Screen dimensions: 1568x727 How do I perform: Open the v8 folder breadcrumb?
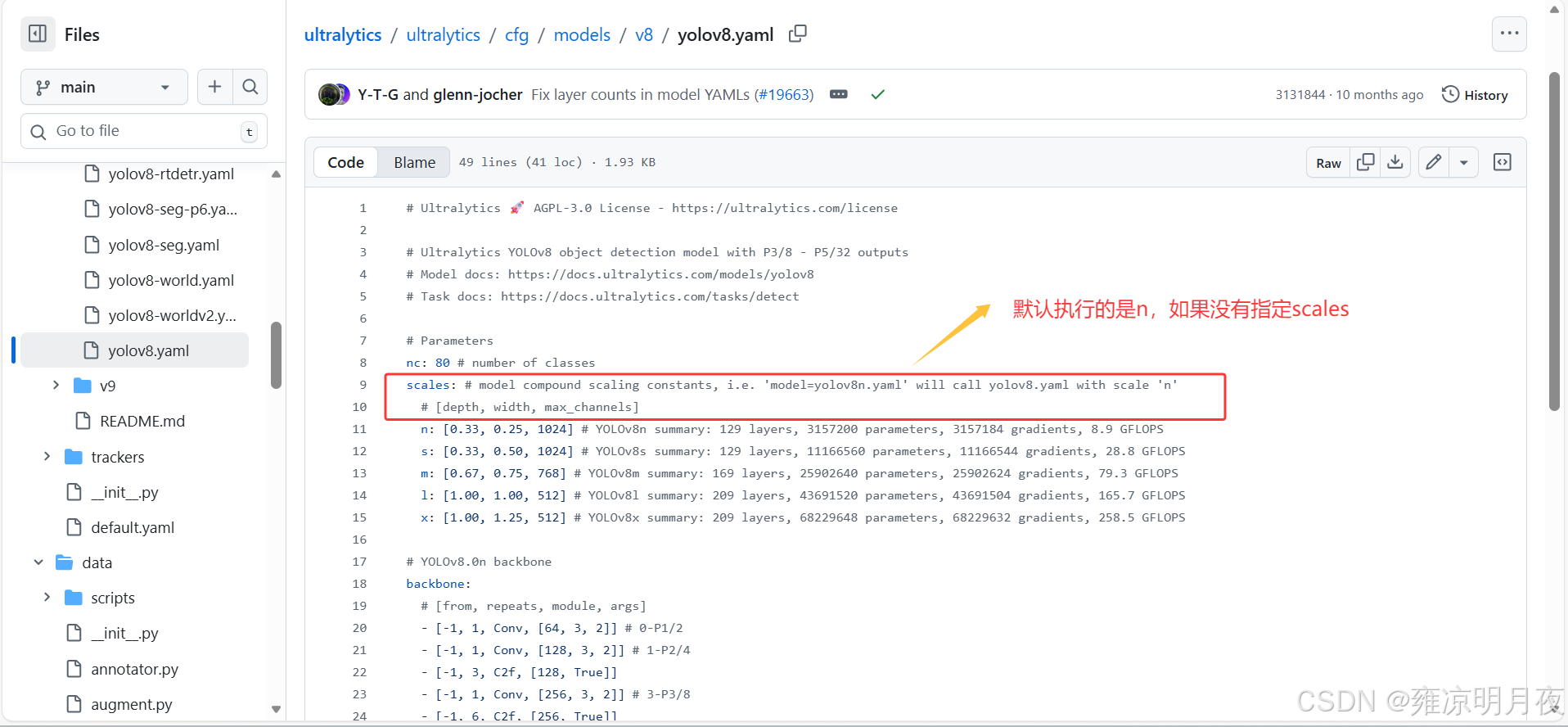644,34
